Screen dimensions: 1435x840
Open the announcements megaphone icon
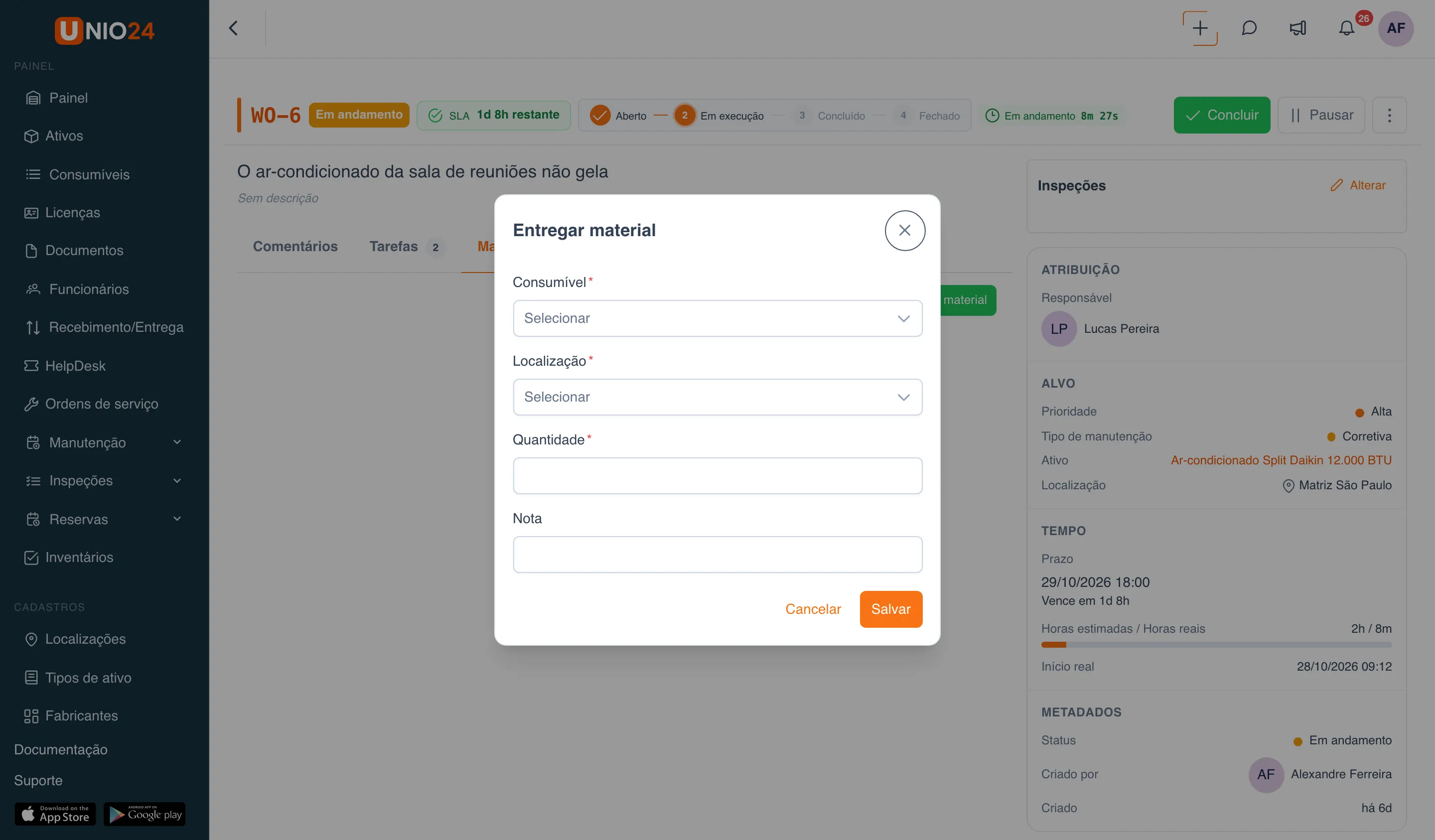[x=1298, y=28]
